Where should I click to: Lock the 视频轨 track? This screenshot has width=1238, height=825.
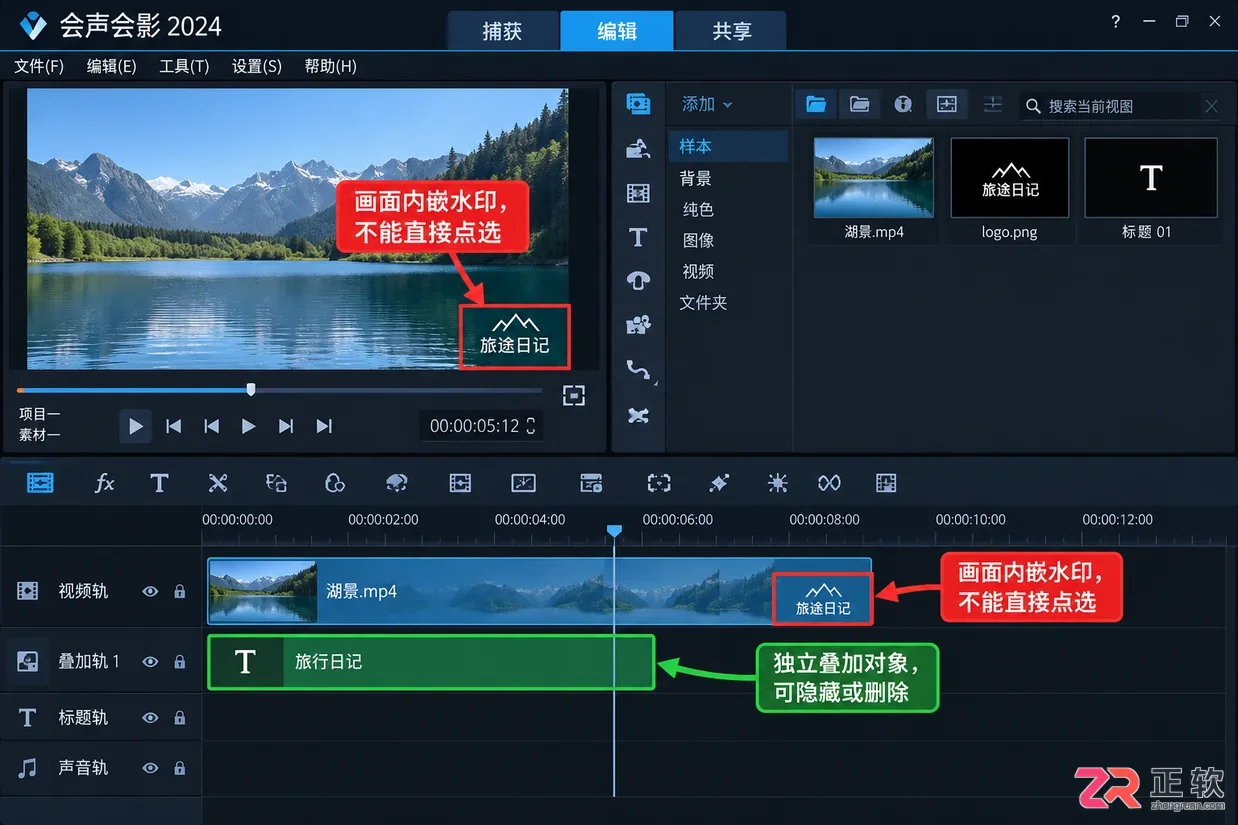point(180,591)
